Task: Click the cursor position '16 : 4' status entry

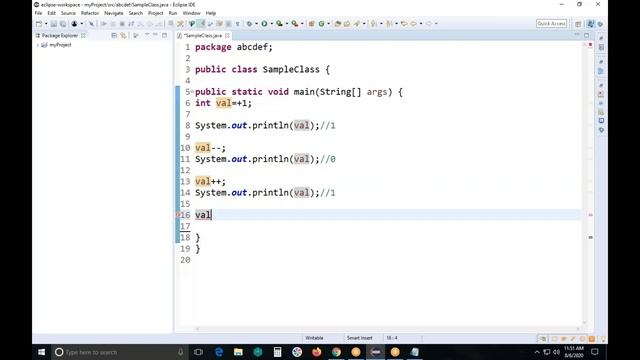Action: coord(392,338)
